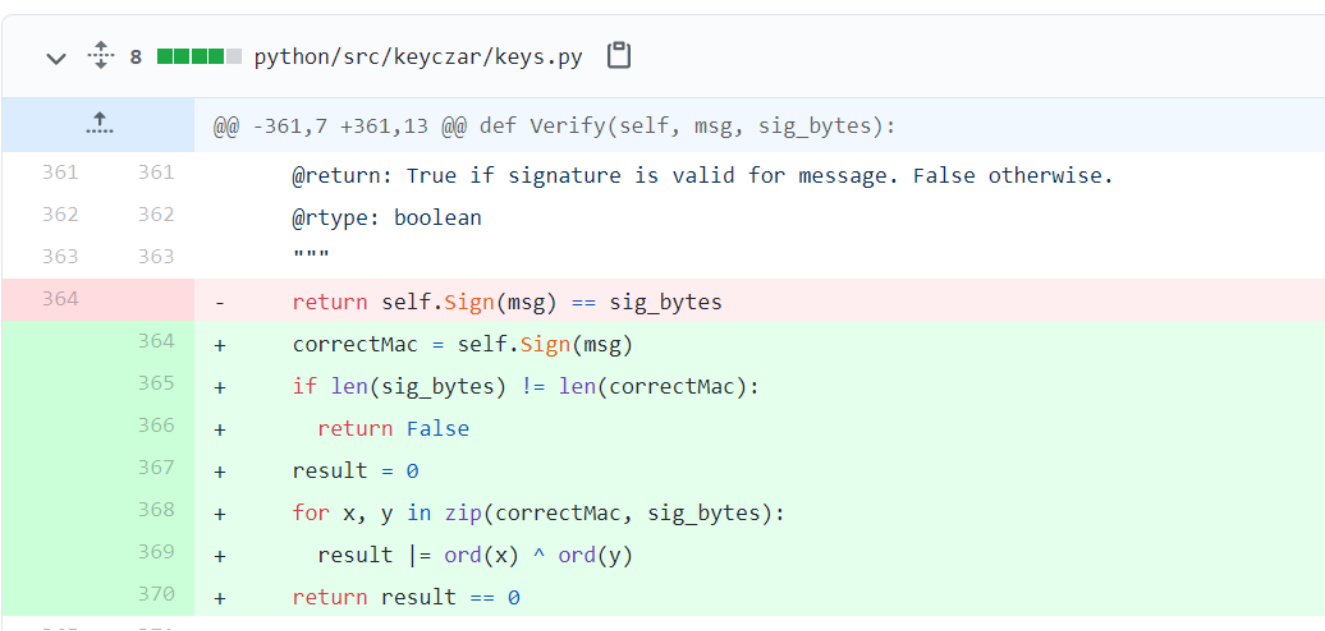
Task: Click the changed line count 8
Action: click(x=136, y=57)
